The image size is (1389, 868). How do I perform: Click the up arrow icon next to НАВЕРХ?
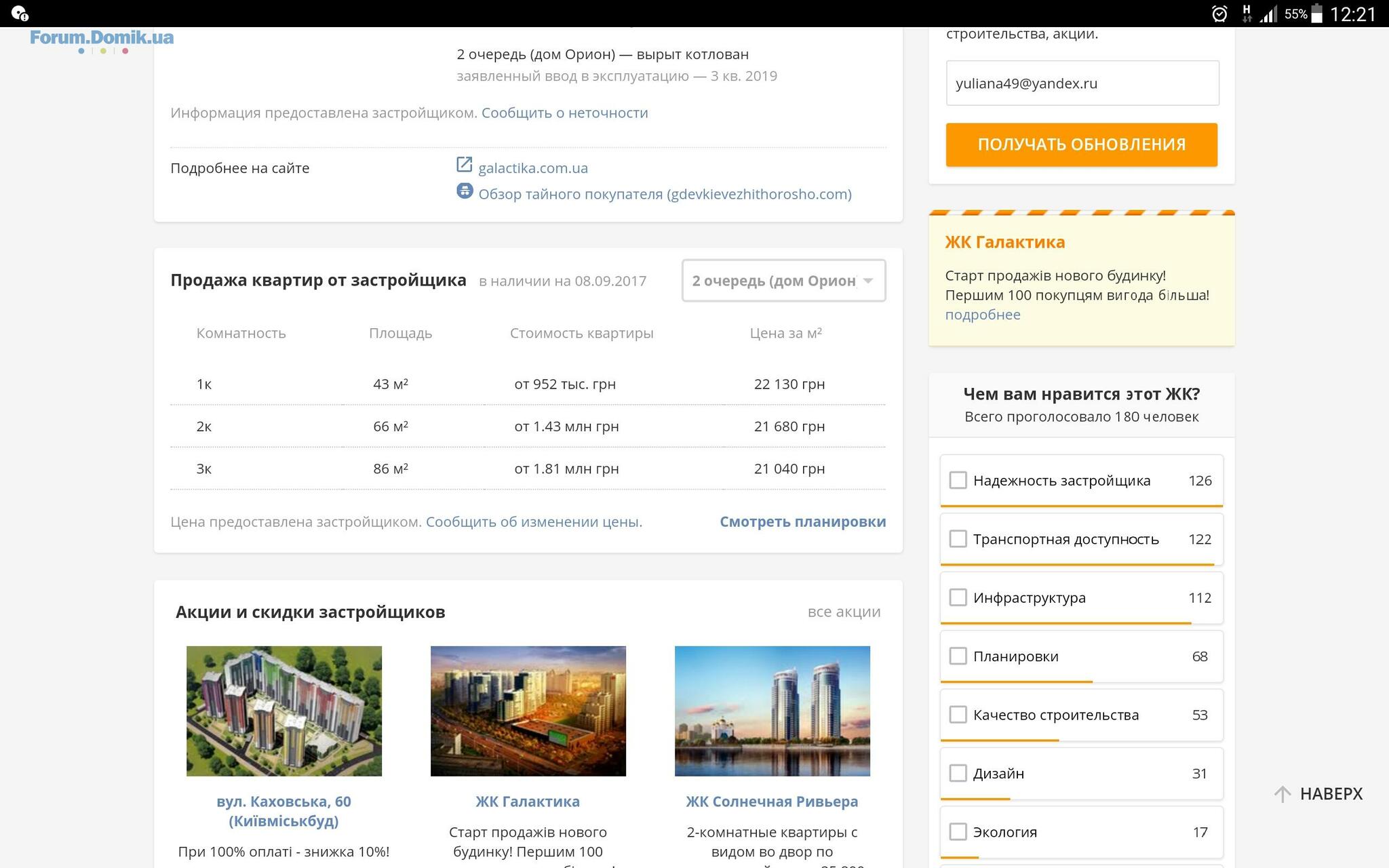tap(1282, 794)
